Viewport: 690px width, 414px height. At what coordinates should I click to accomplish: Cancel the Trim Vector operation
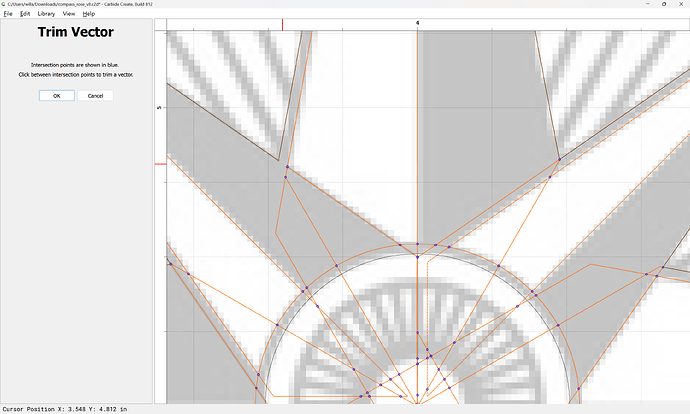tap(95, 95)
